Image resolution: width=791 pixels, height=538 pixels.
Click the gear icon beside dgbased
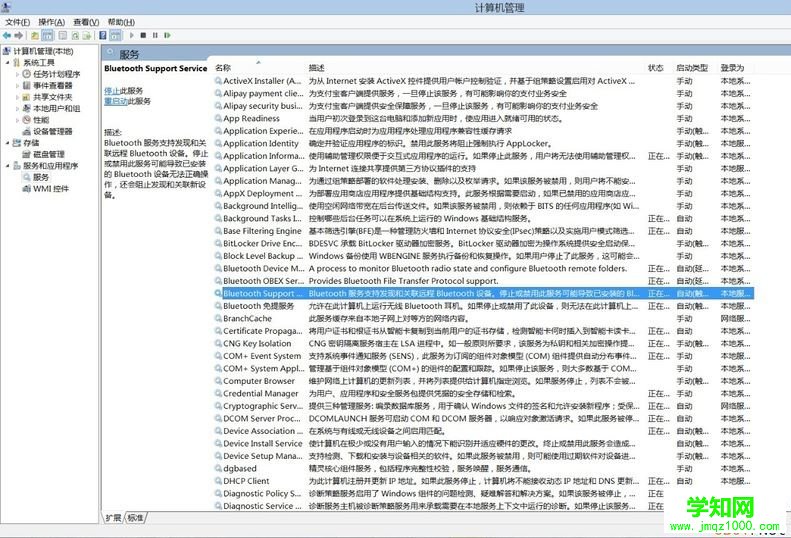[x=218, y=468]
